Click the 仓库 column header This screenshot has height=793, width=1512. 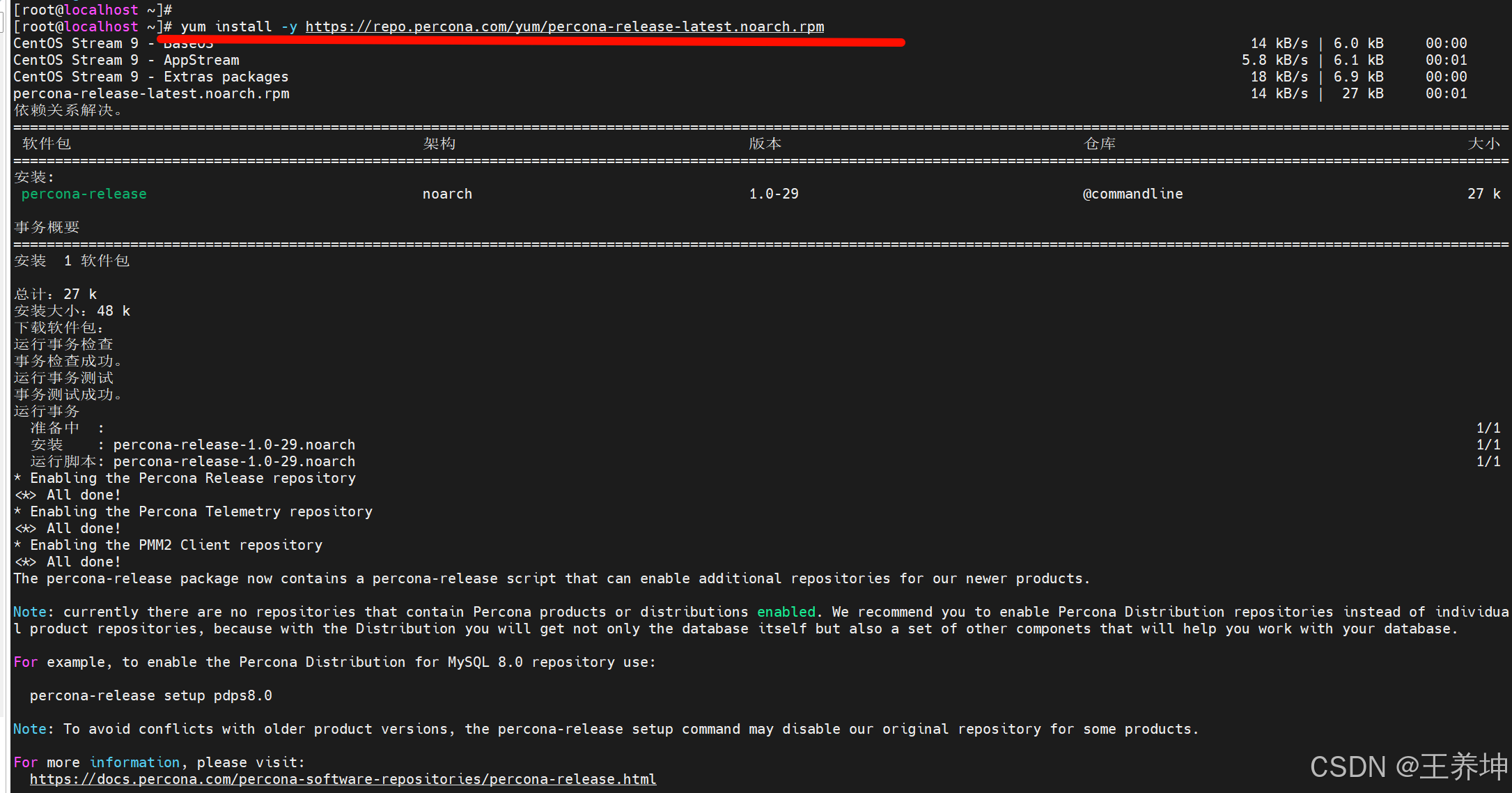[1100, 144]
